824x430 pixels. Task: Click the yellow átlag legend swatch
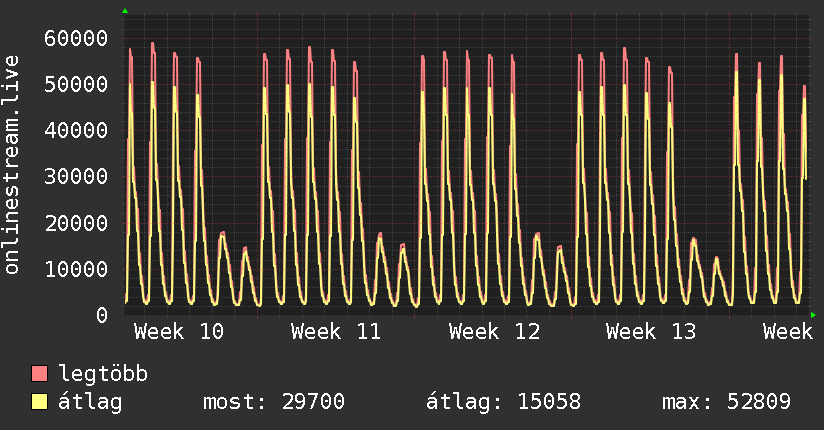coord(39,401)
